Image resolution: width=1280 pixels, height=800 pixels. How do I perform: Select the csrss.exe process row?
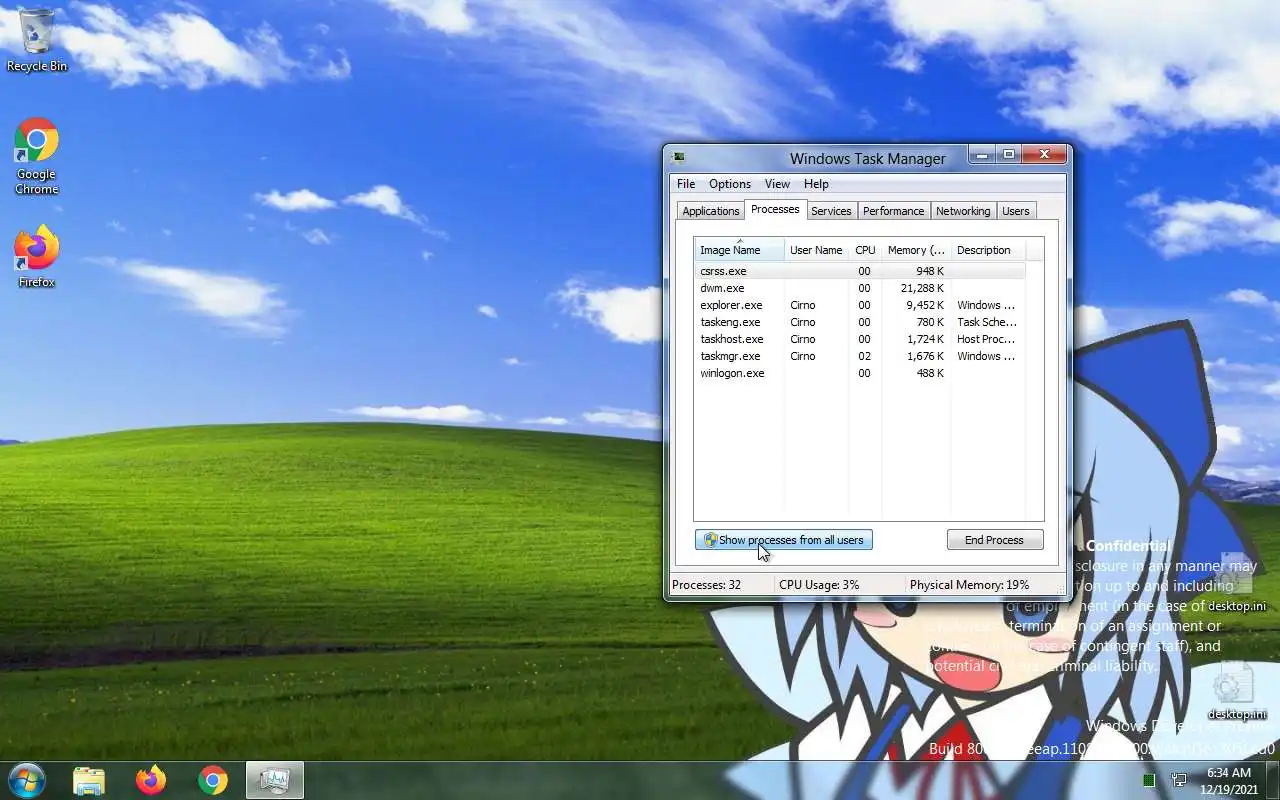pyautogui.click(x=860, y=271)
